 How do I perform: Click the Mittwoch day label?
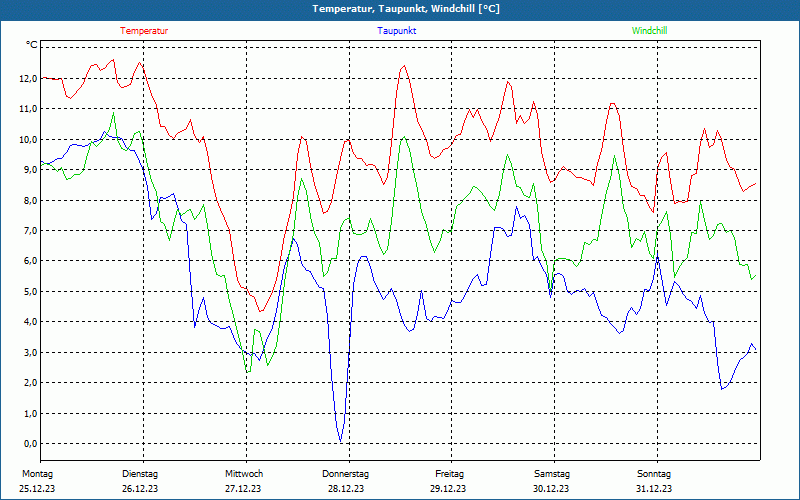[x=244, y=474]
